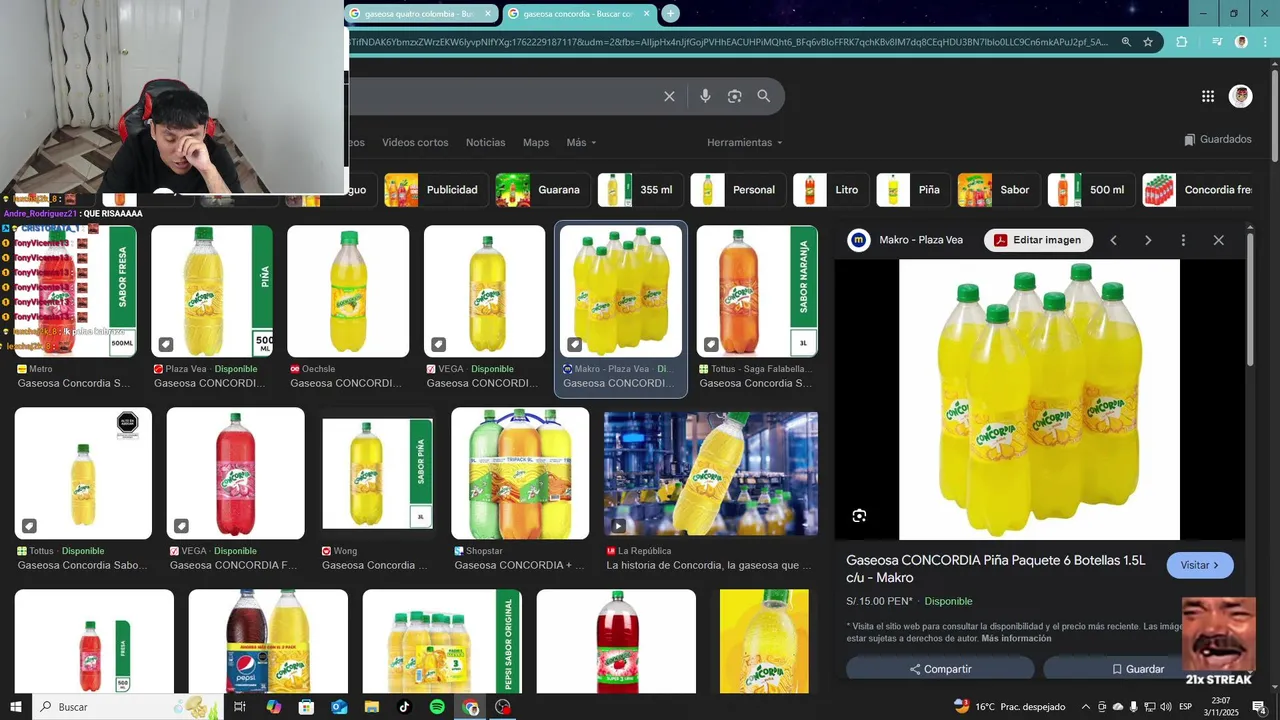This screenshot has height=720, width=1280.
Task: Close the gaseosa concordia tab
Action: (647, 14)
